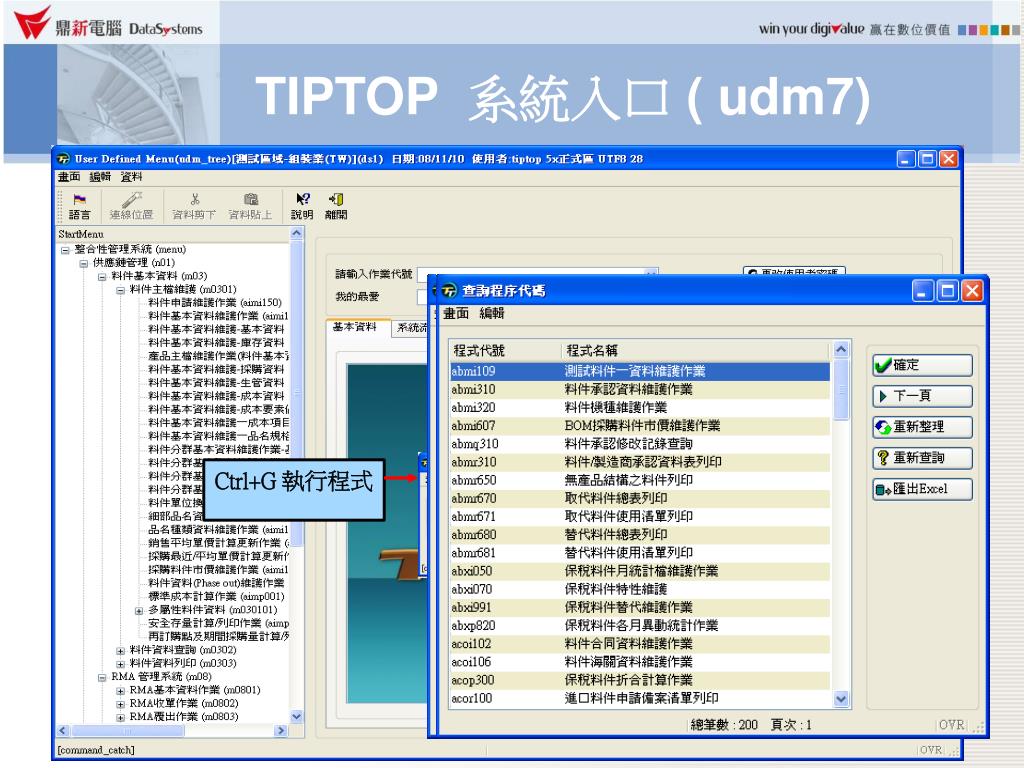Collapse 供應鏈管理 (m01) tree node

click(x=84, y=263)
